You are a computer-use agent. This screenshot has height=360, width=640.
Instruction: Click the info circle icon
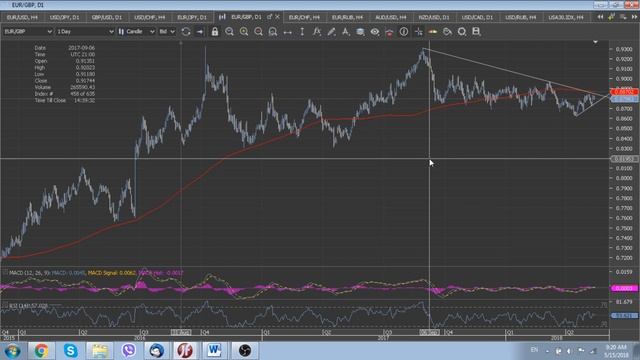pyautogui.click(x=404, y=31)
